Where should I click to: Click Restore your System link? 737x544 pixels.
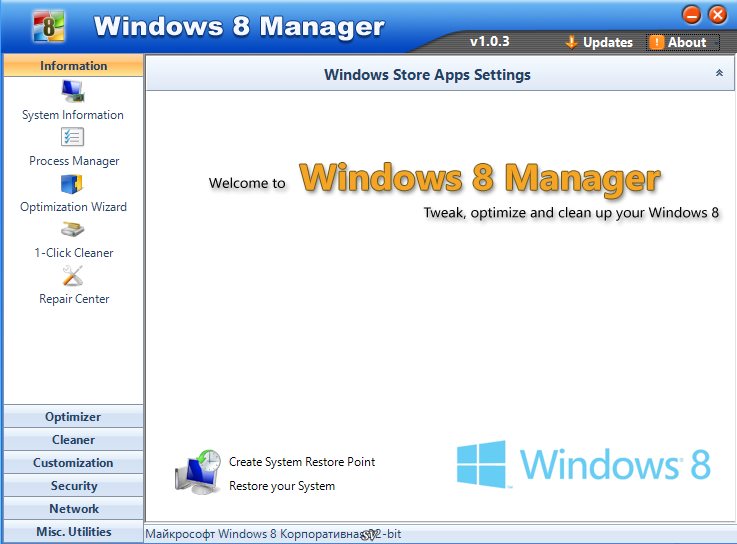[282, 486]
